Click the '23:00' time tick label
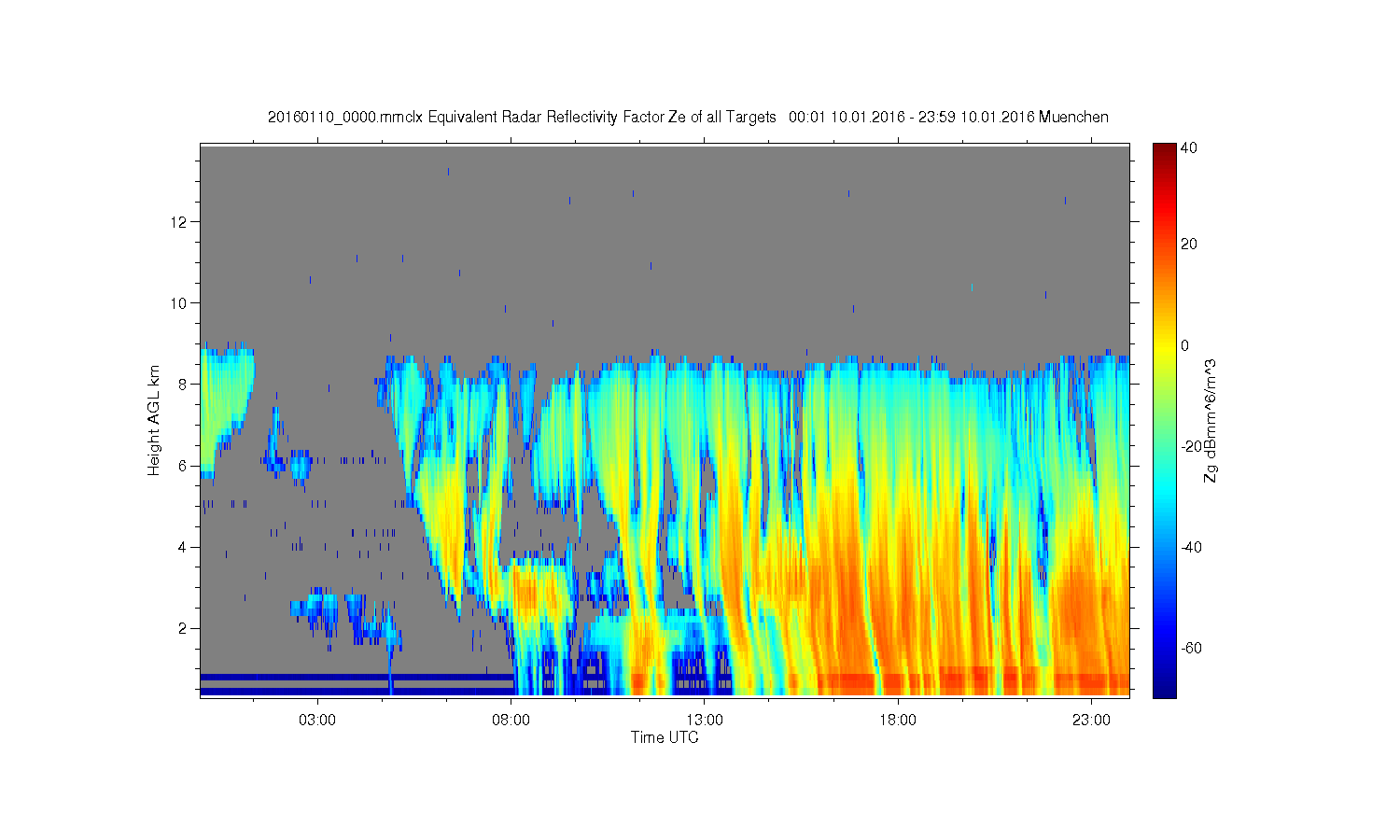The width and height of the screenshot is (1400, 840). [x=1091, y=721]
